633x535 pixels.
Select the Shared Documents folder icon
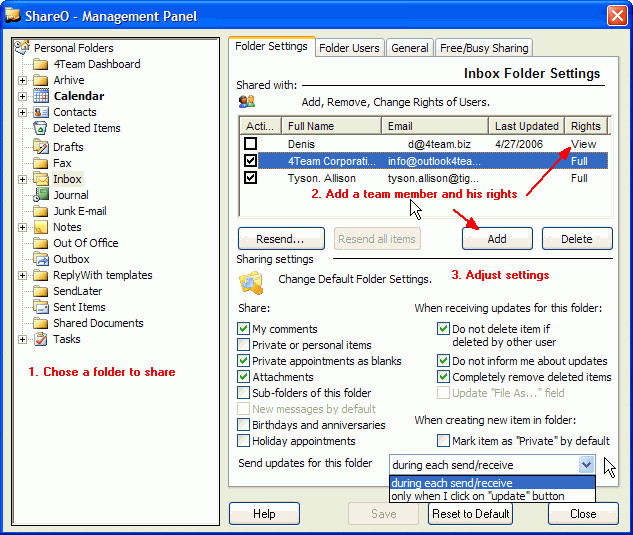pyautogui.click(x=40, y=323)
